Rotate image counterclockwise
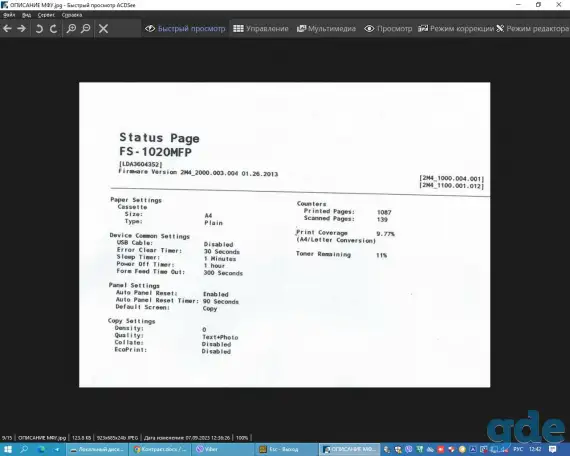Screen dimensions: 570x456 click(x=39, y=28)
